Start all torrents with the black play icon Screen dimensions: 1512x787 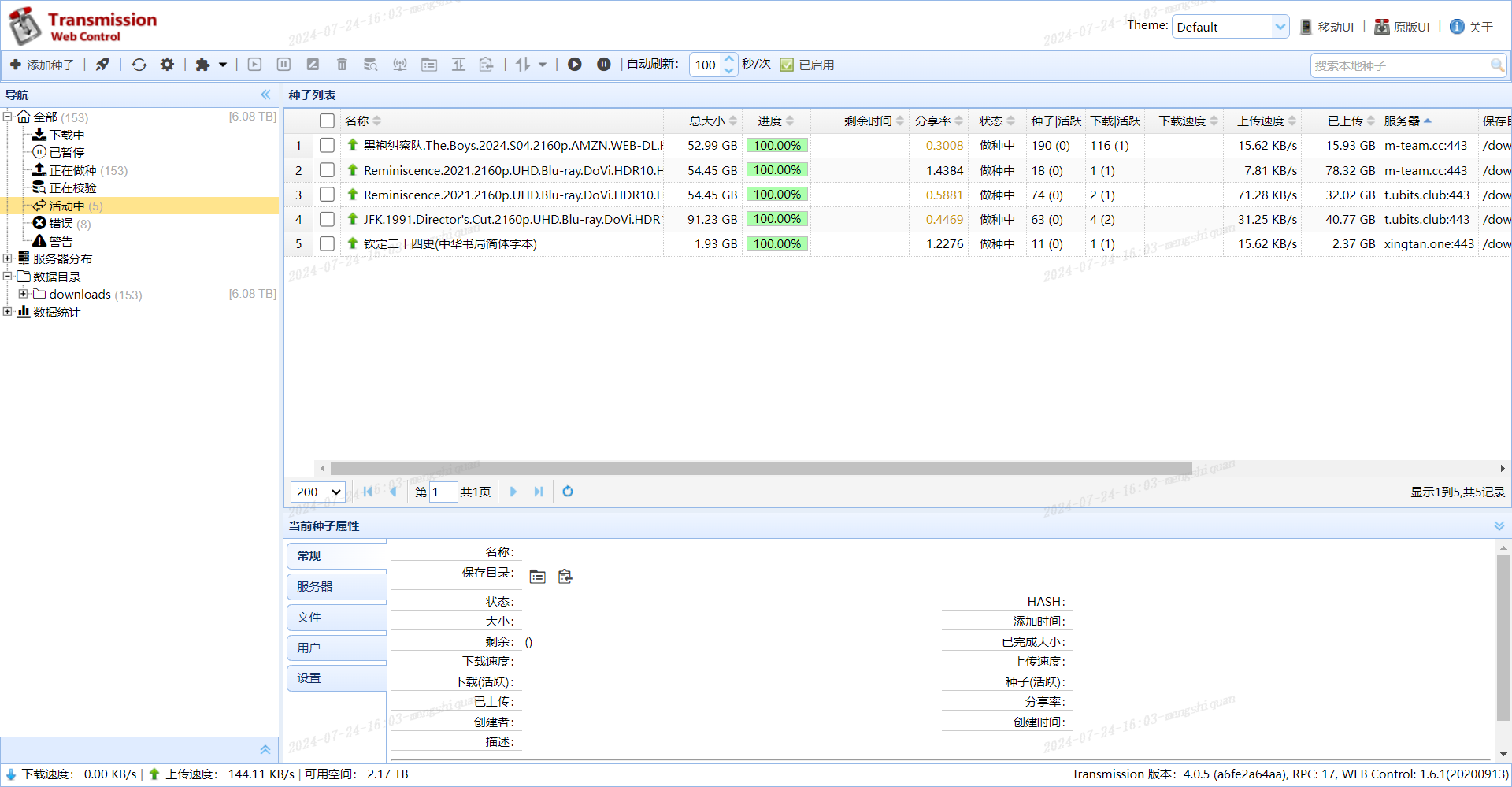[575, 65]
